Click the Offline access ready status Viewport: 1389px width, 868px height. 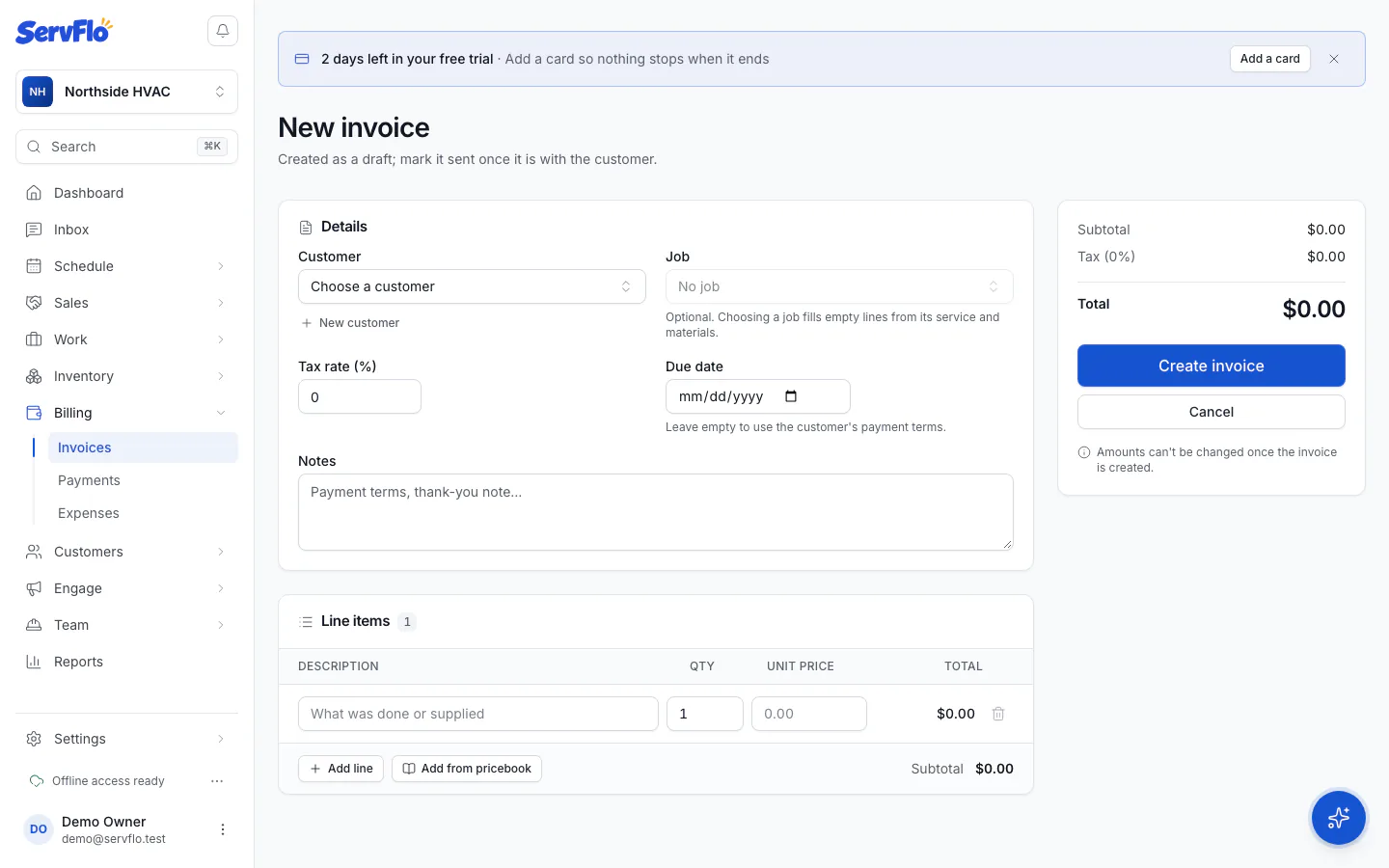click(97, 781)
